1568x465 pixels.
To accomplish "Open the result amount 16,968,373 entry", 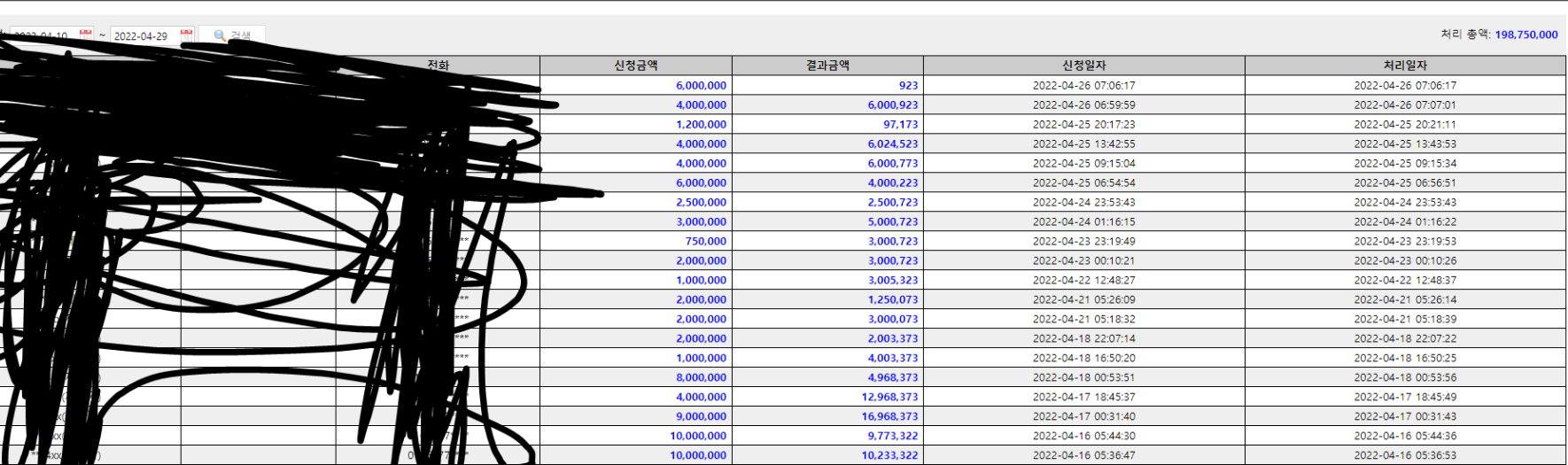I will click(x=889, y=416).
